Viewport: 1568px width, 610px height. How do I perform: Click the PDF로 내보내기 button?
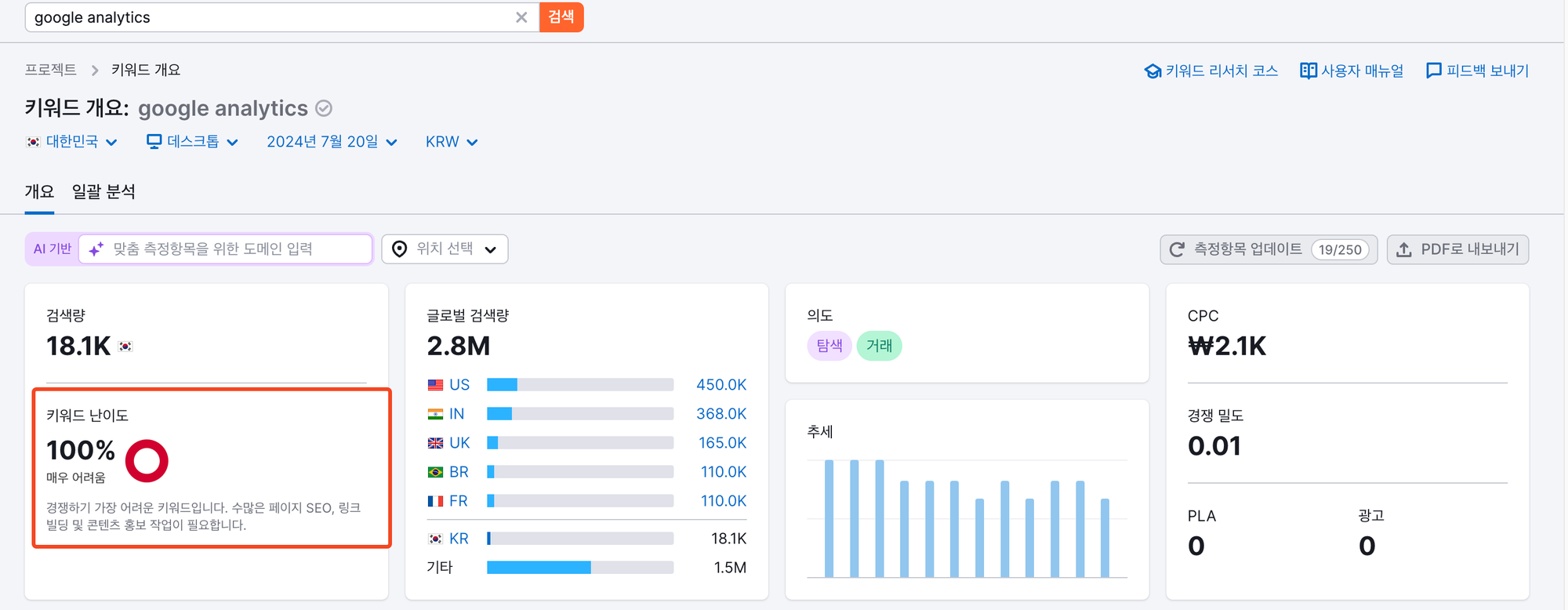[1457, 249]
